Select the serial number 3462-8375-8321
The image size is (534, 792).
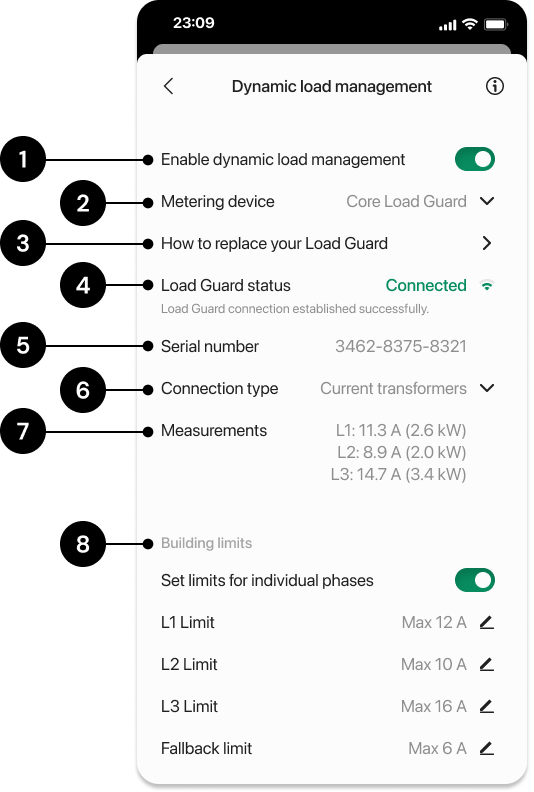click(x=401, y=346)
